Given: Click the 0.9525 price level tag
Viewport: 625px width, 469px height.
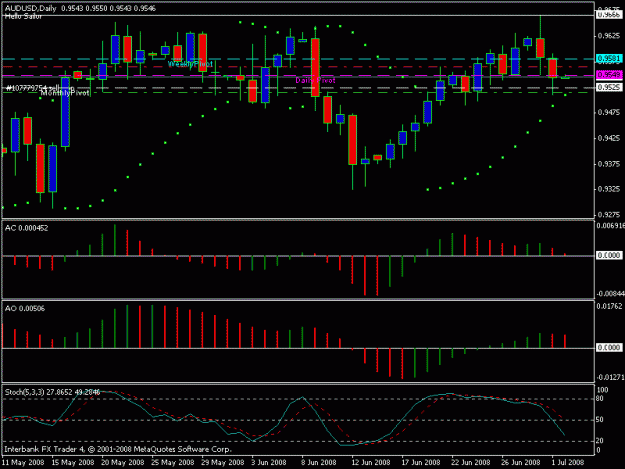Looking at the screenshot, I should click(609, 87).
